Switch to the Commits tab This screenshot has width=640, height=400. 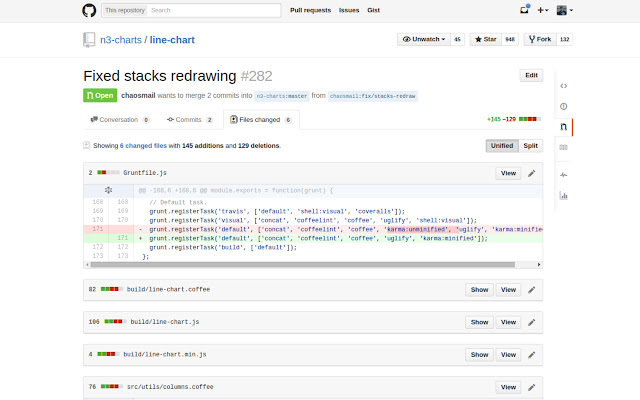point(190,120)
